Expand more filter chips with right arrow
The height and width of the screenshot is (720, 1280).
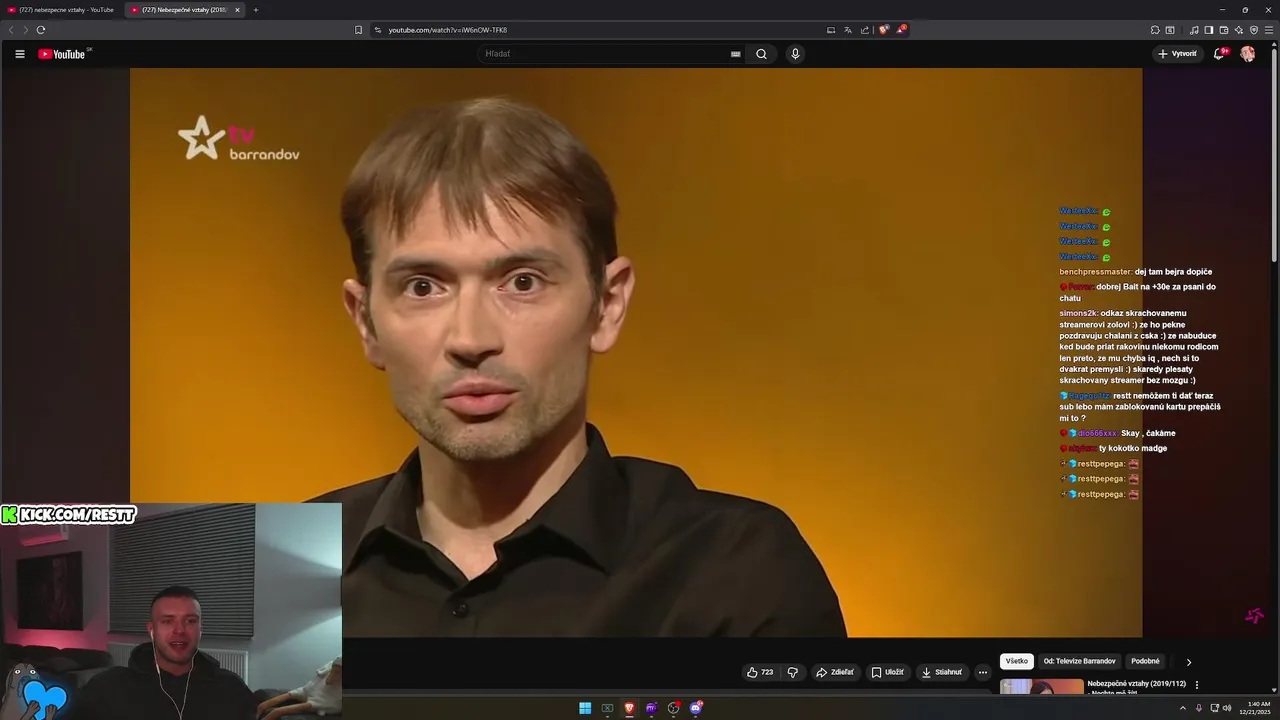pyautogui.click(x=1189, y=662)
